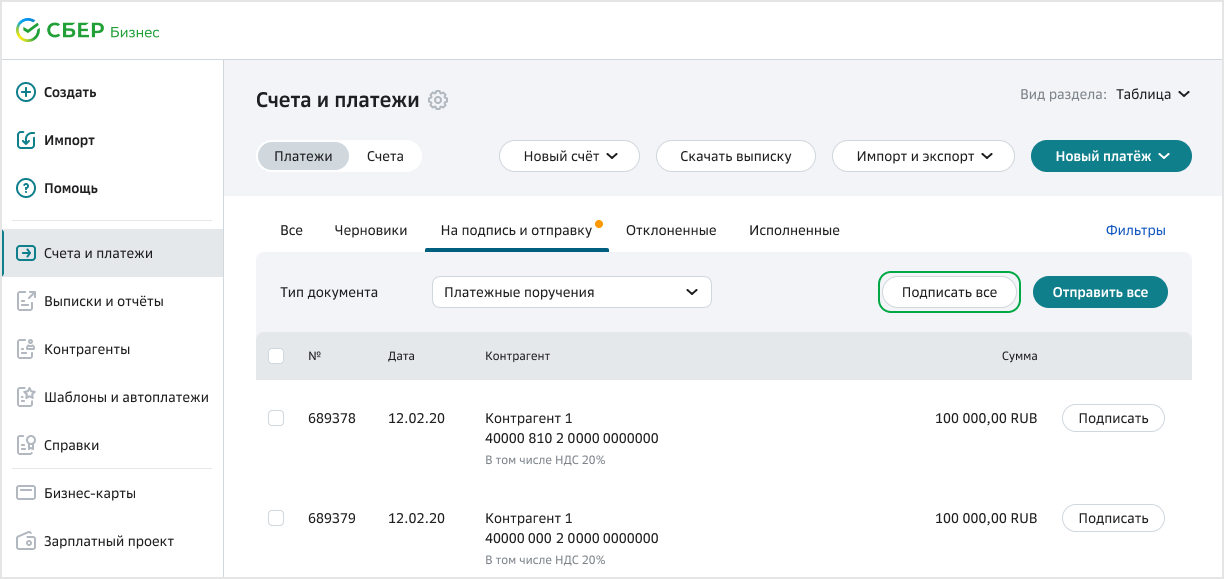Viewport: 1224px width, 579px height.
Task: Open the Все tab
Action: pyautogui.click(x=291, y=230)
